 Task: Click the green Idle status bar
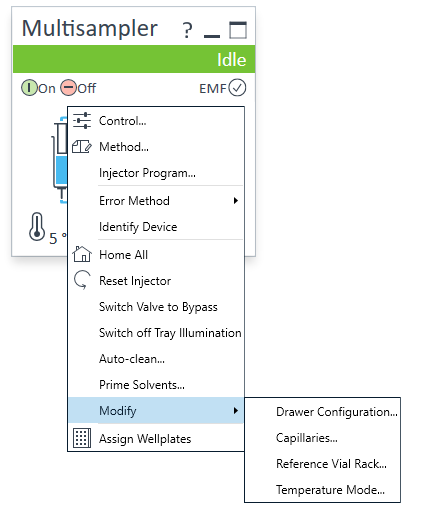pos(134,59)
